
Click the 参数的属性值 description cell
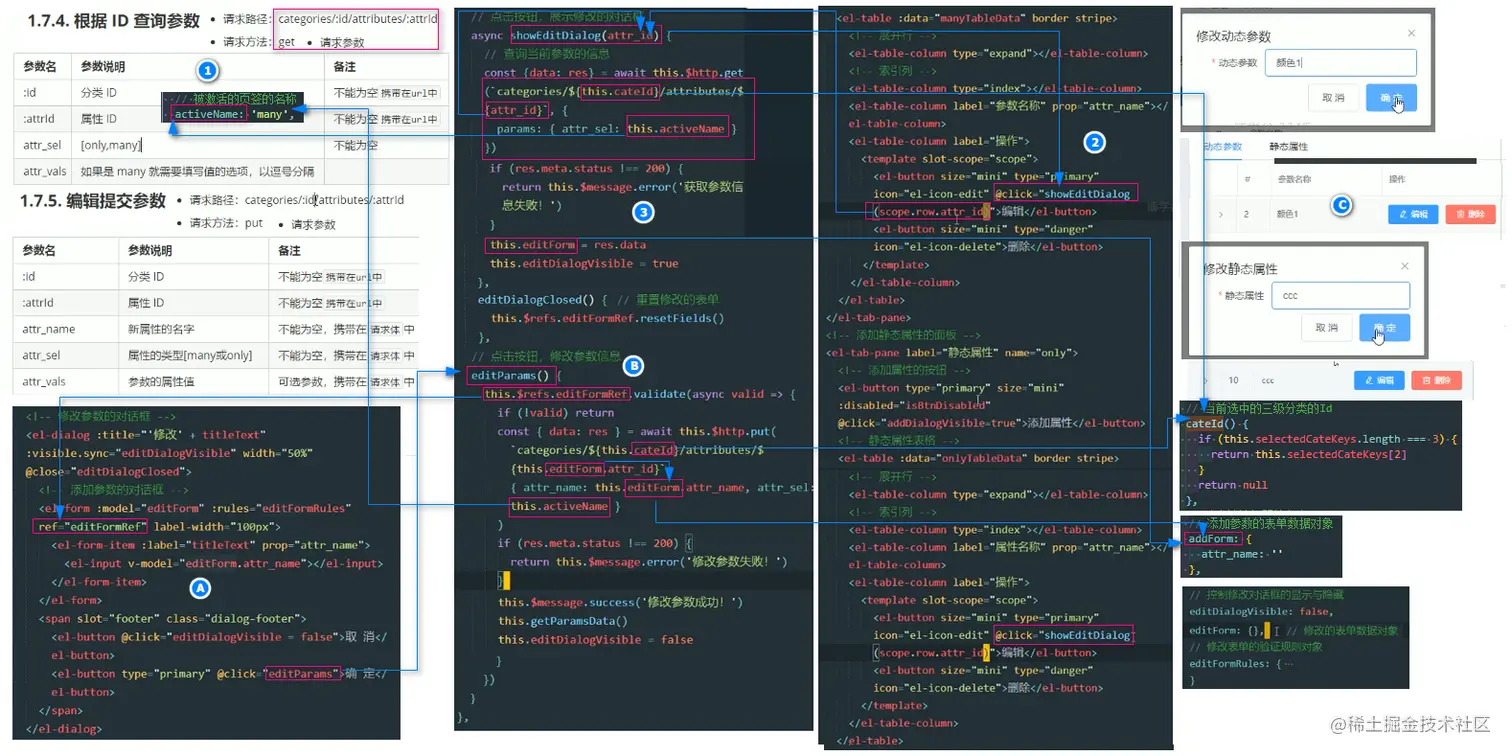pos(194,381)
